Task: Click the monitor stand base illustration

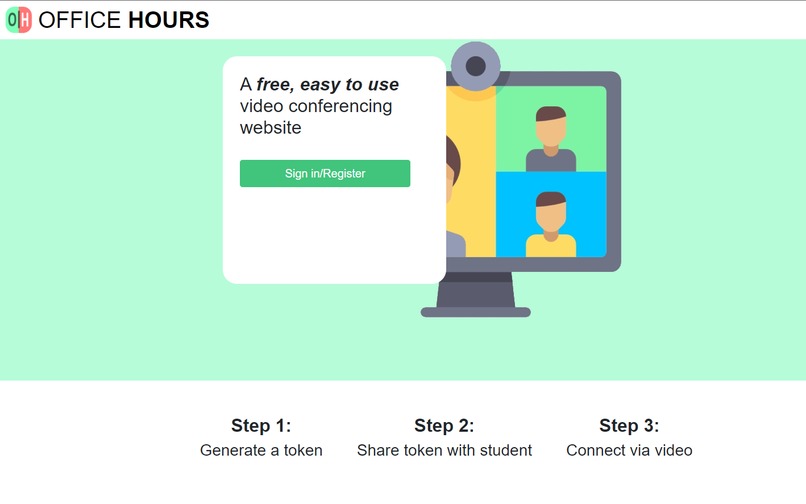Action: coord(475,312)
